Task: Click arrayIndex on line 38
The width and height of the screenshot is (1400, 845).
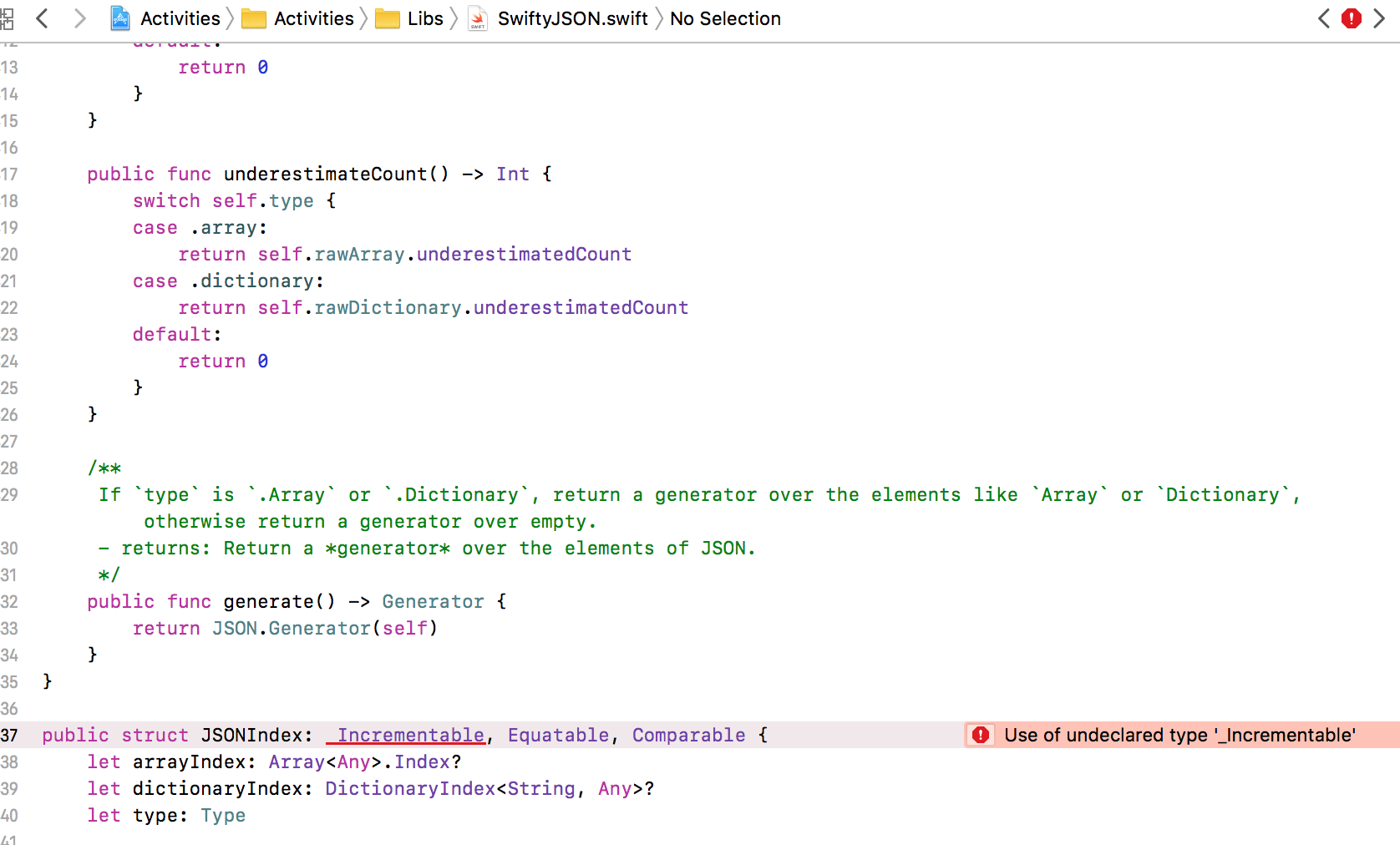Action: pos(190,762)
